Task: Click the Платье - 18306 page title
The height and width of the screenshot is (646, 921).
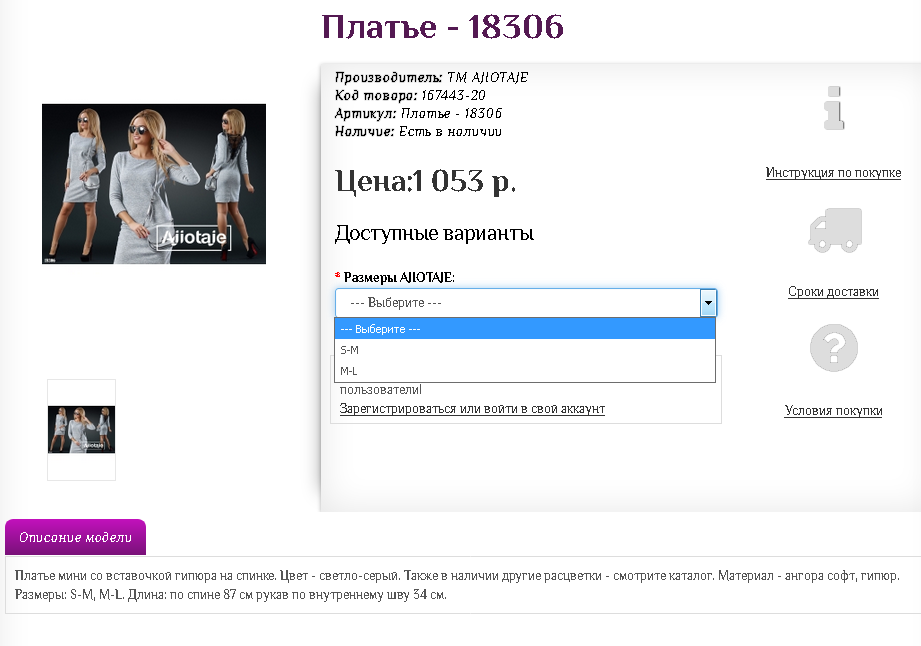Action: [x=443, y=27]
